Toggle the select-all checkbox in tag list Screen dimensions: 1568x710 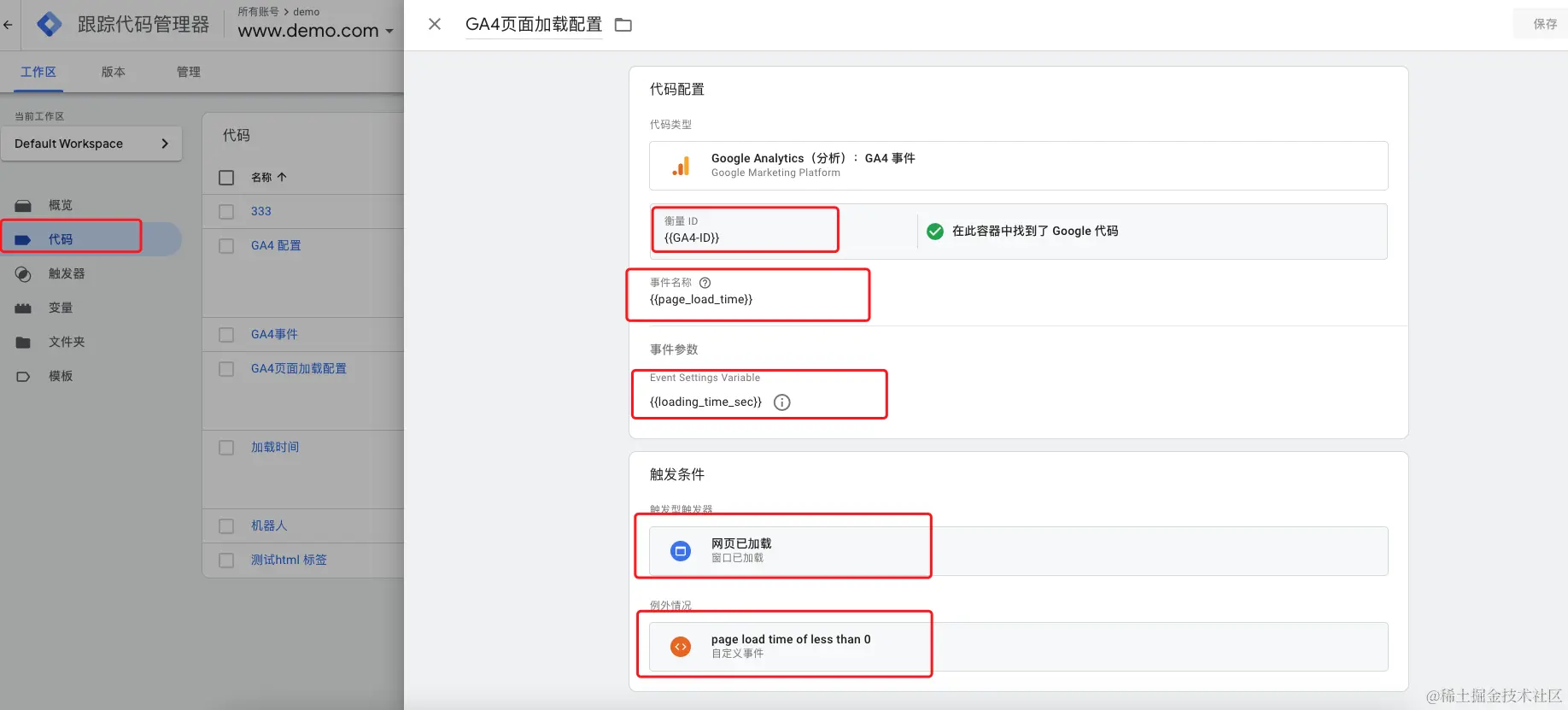coord(226,177)
